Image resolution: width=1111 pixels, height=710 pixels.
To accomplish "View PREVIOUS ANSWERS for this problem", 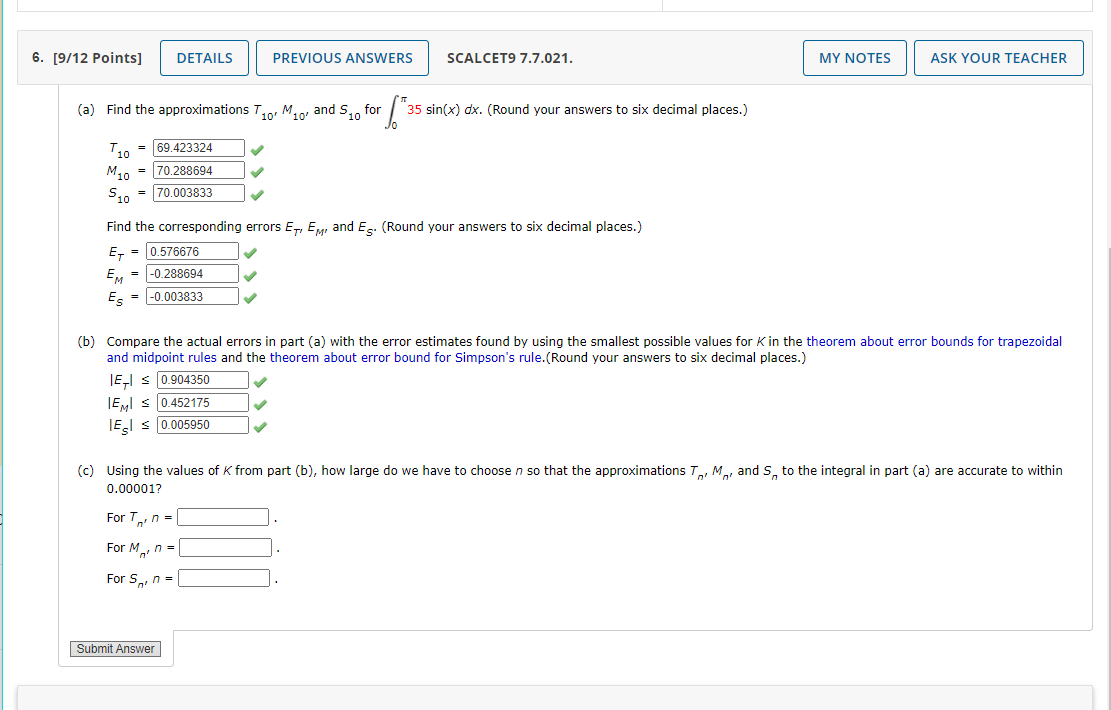I will [x=342, y=57].
